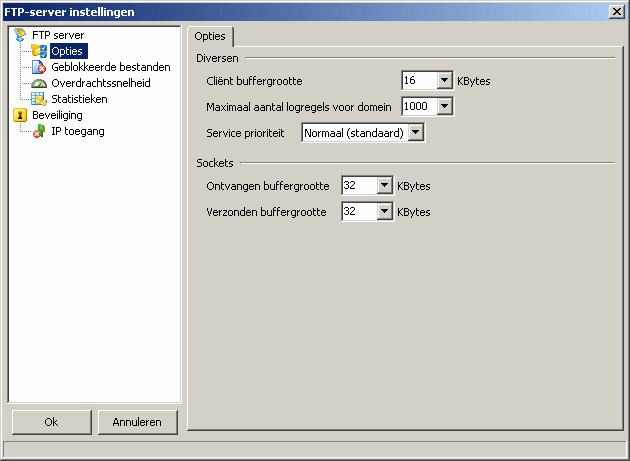Open Verzonden buffergrootte dropdown arrow
630x461 pixels.
click(x=385, y=211)
